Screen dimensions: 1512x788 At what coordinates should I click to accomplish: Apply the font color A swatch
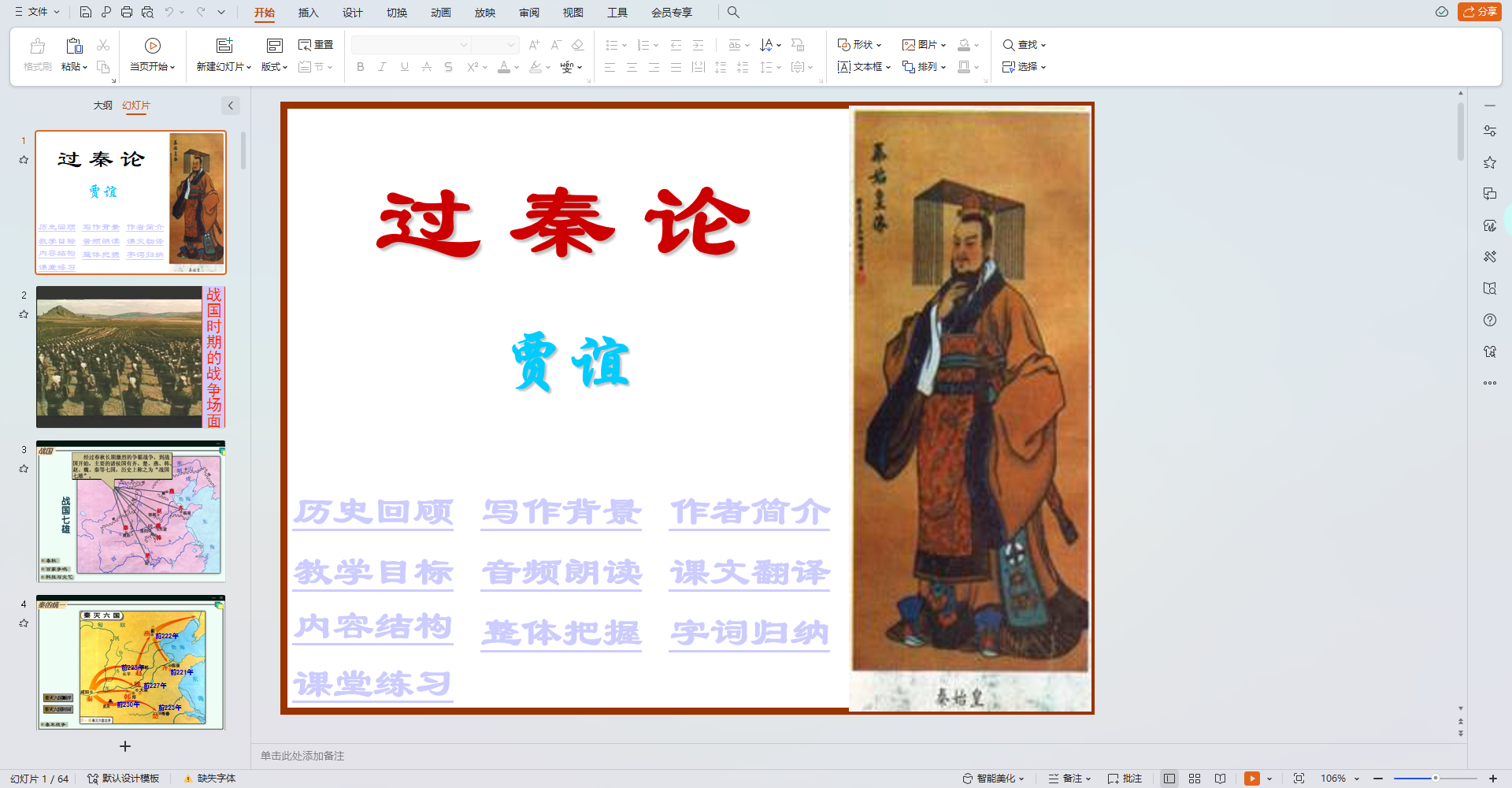click(504, 67)
